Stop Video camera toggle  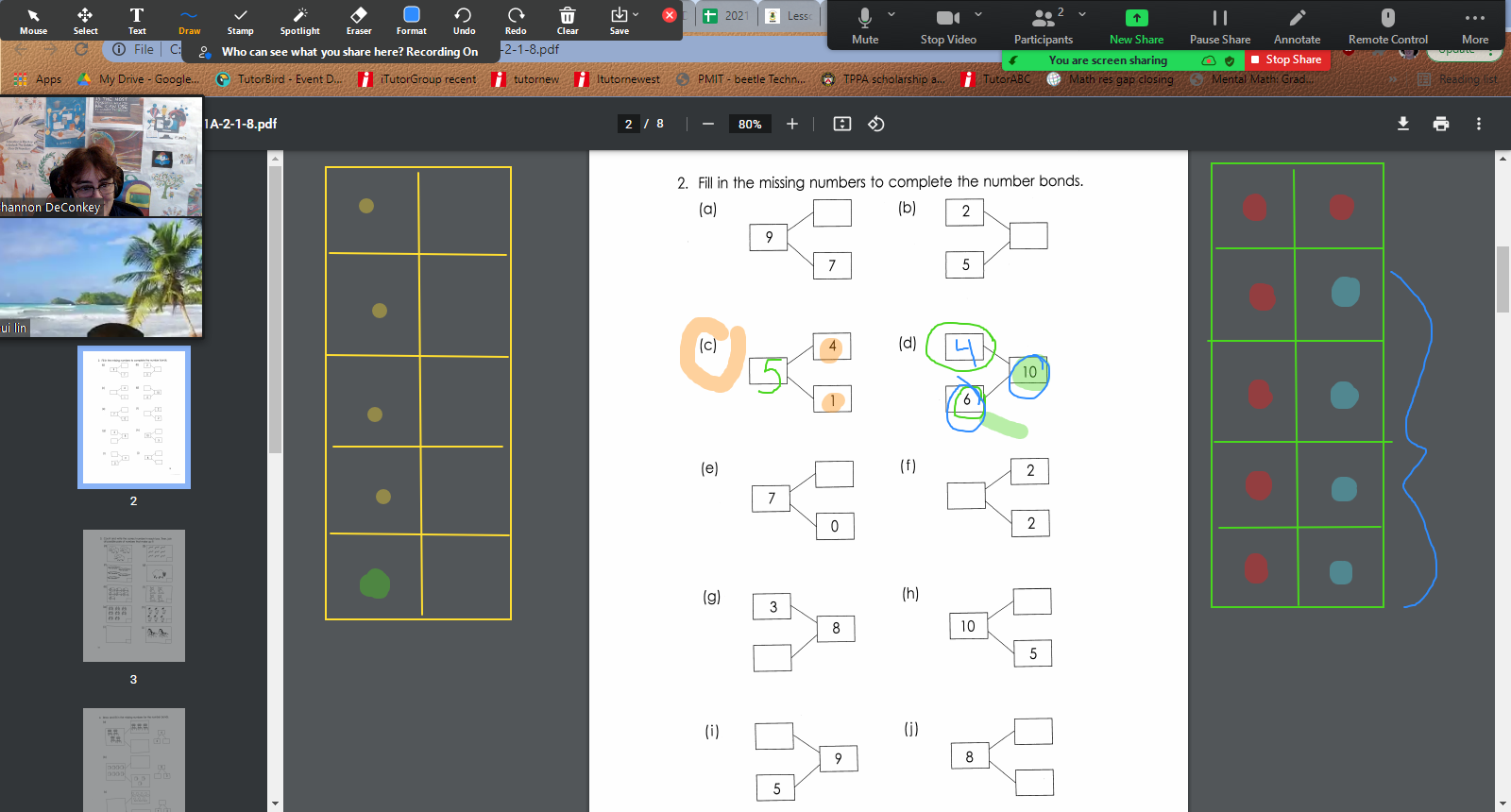pos(948,25)
